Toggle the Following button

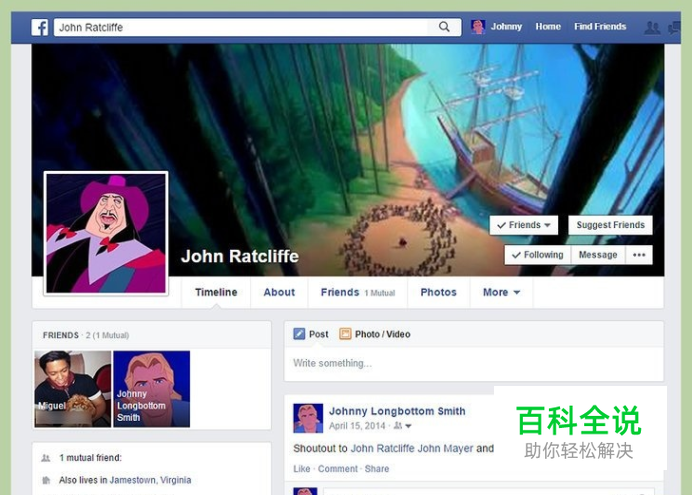(538, 255)
